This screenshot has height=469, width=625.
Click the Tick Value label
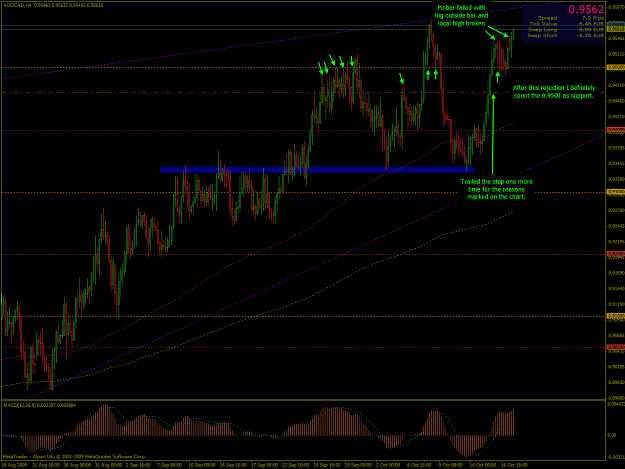543,24
